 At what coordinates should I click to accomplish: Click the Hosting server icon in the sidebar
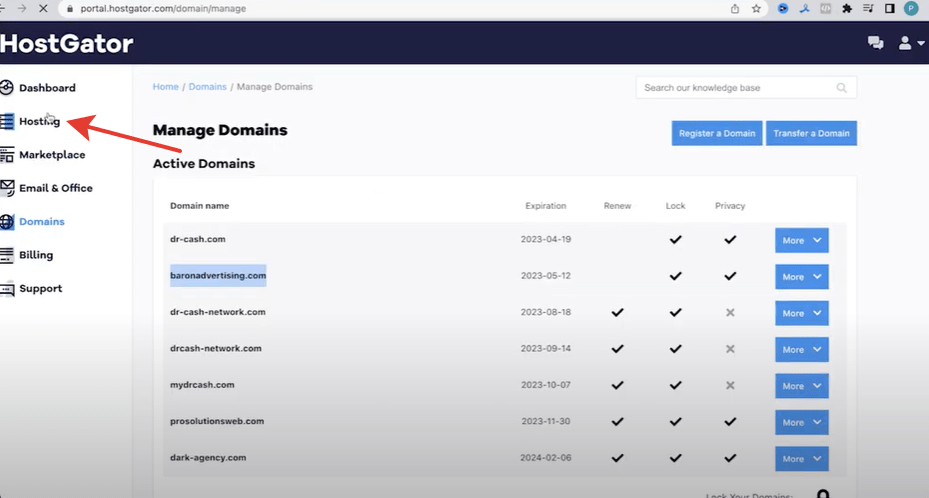(7, 121)
